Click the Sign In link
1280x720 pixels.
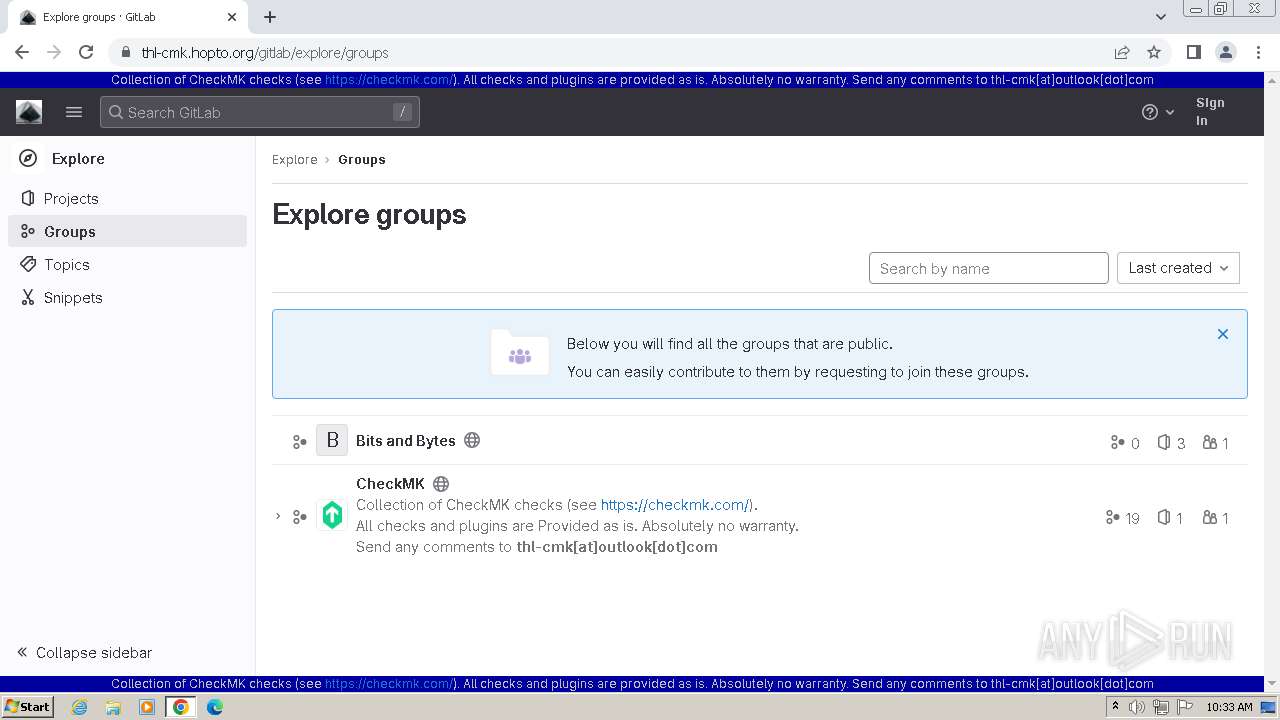point(1210,111)
